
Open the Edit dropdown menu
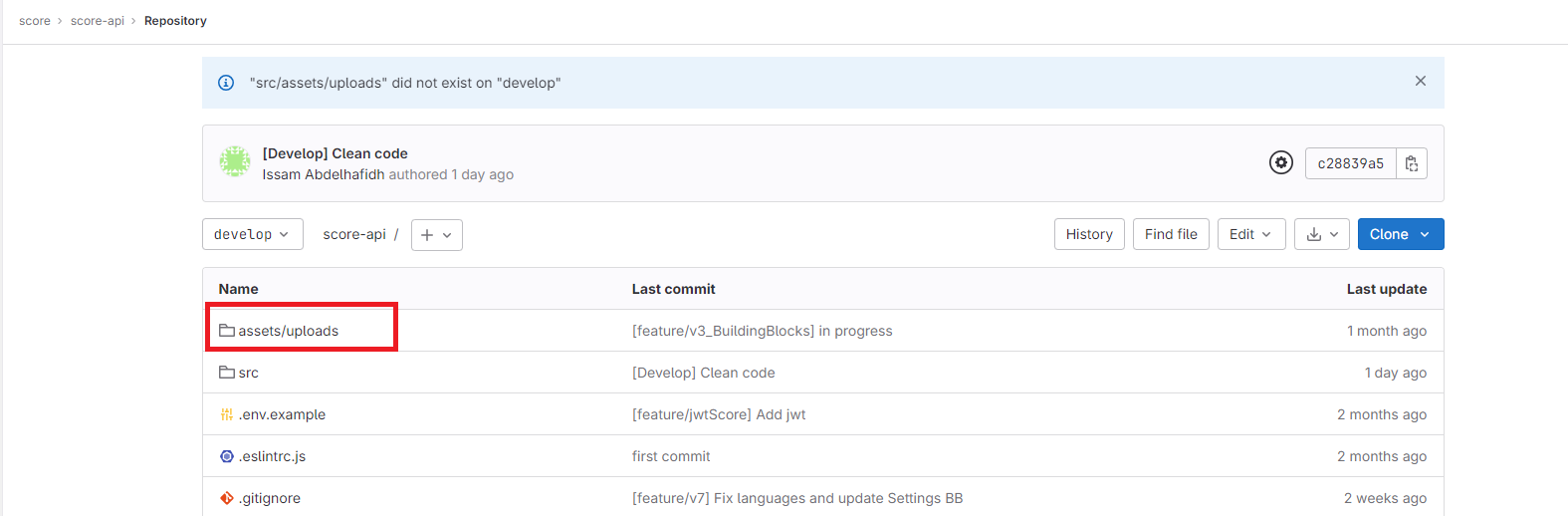click(x=1250, y=234)
